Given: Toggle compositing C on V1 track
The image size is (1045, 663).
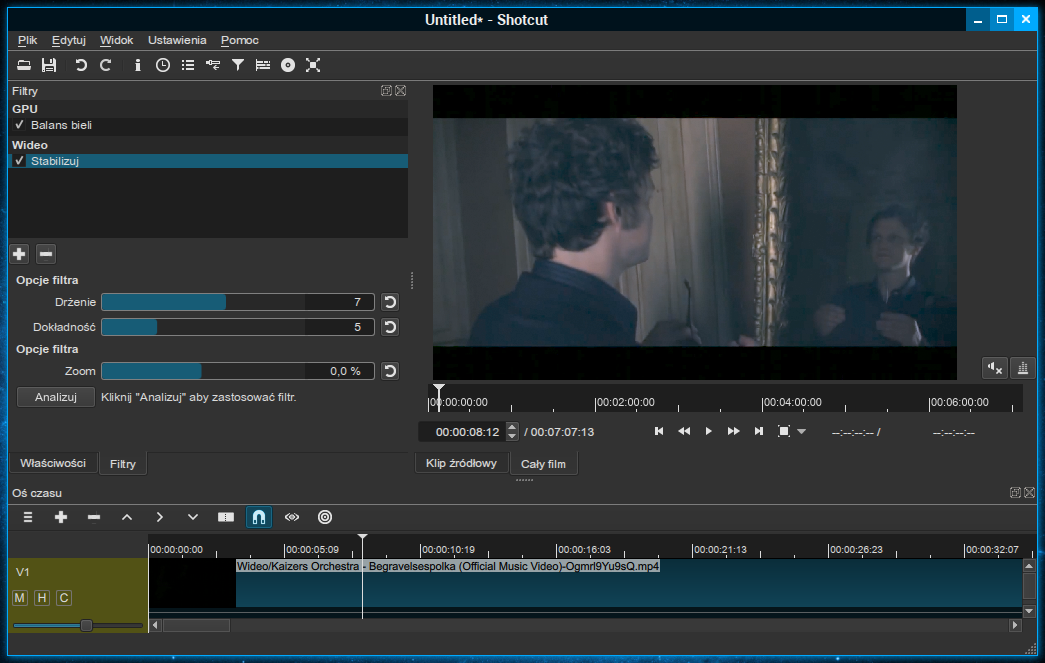Looking at the screenshot, I should [x=64, y=598].
